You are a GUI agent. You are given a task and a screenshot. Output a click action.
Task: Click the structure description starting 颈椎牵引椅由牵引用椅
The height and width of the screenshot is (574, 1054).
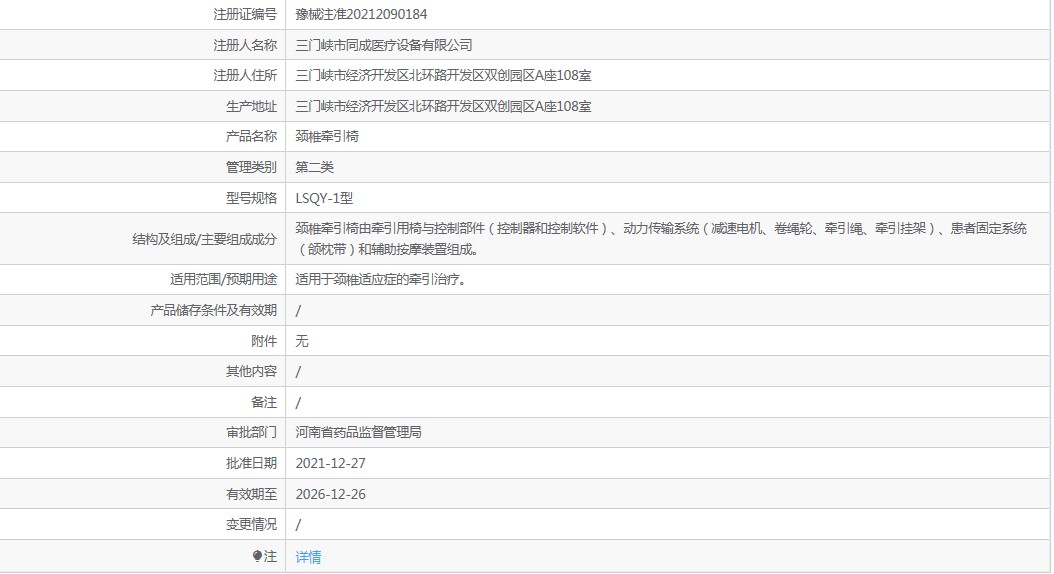[x=661, y=239]
